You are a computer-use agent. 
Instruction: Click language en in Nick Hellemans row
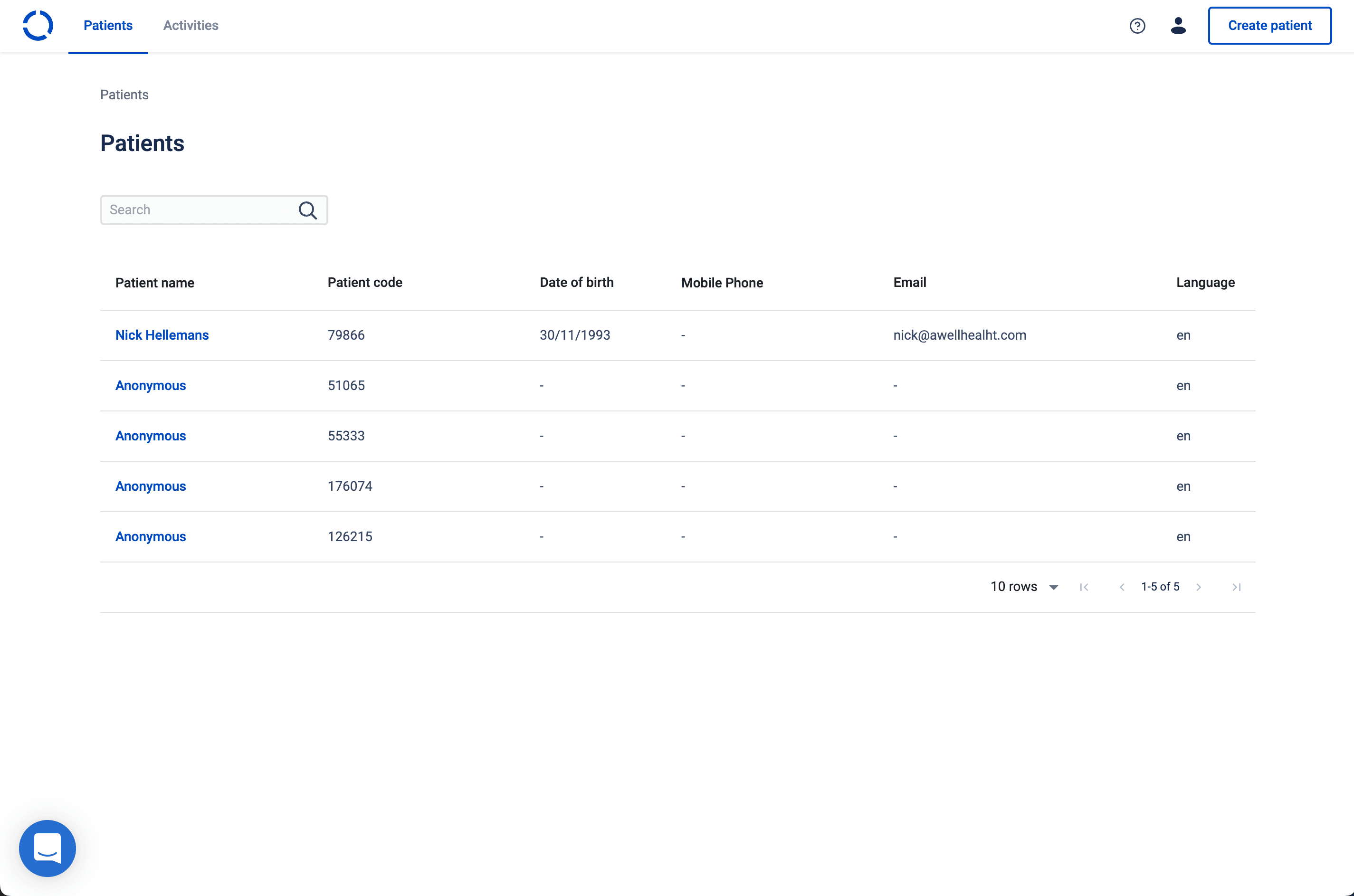1183,335
